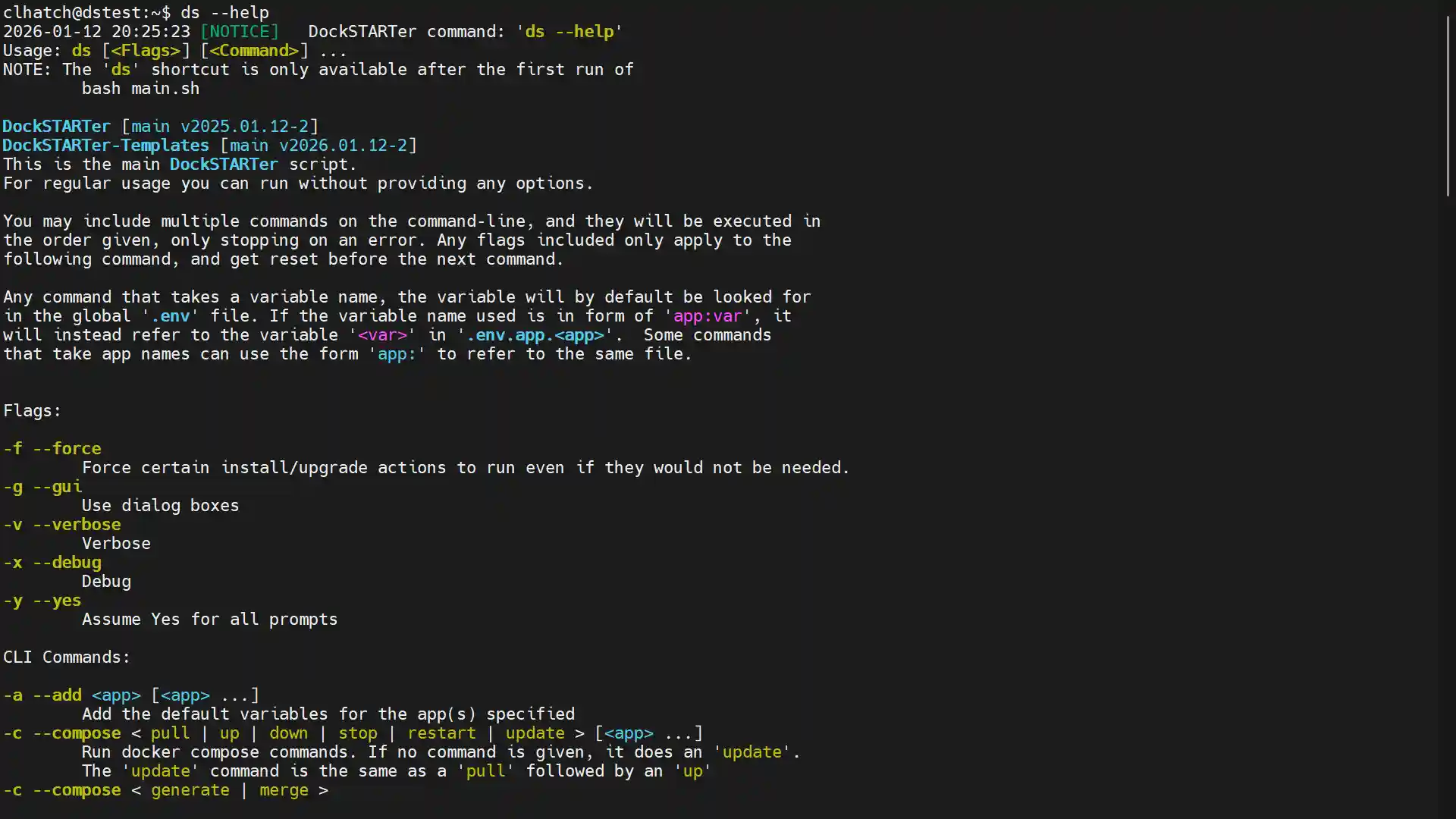The height and width of the screenshot is (819, 1456).
Task: Click the 'Flags:' section heading
Action: pos(31,410)
